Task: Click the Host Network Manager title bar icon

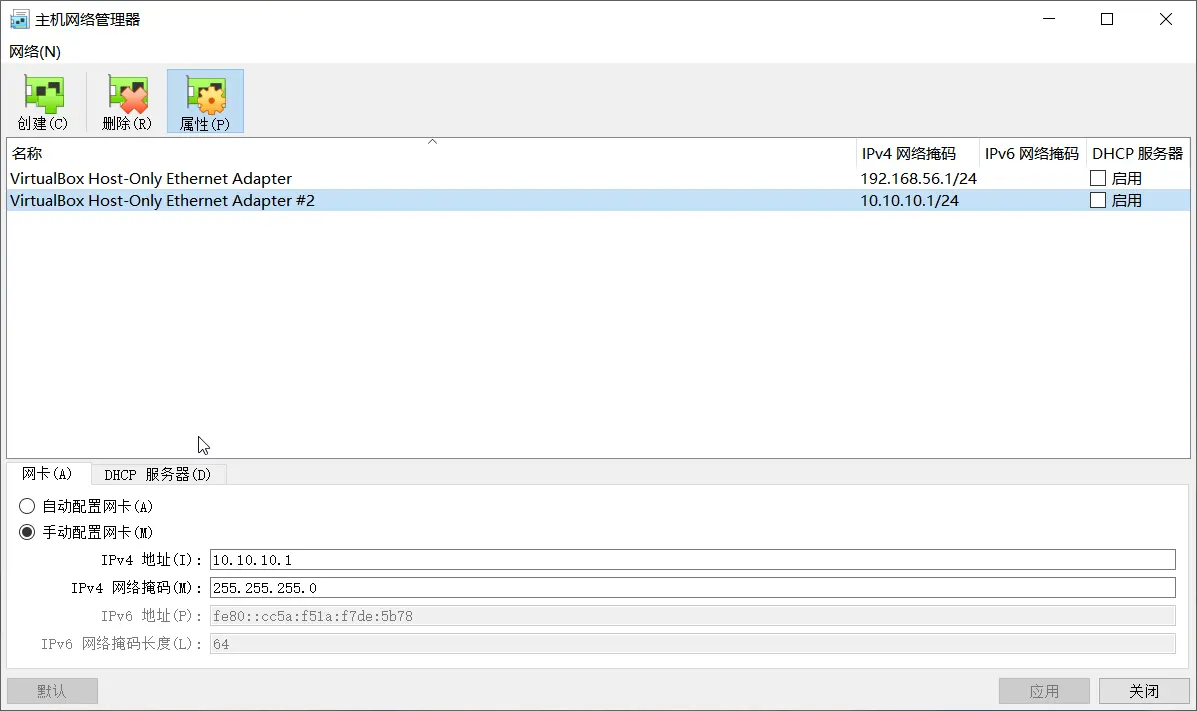Action: (19, 18)
